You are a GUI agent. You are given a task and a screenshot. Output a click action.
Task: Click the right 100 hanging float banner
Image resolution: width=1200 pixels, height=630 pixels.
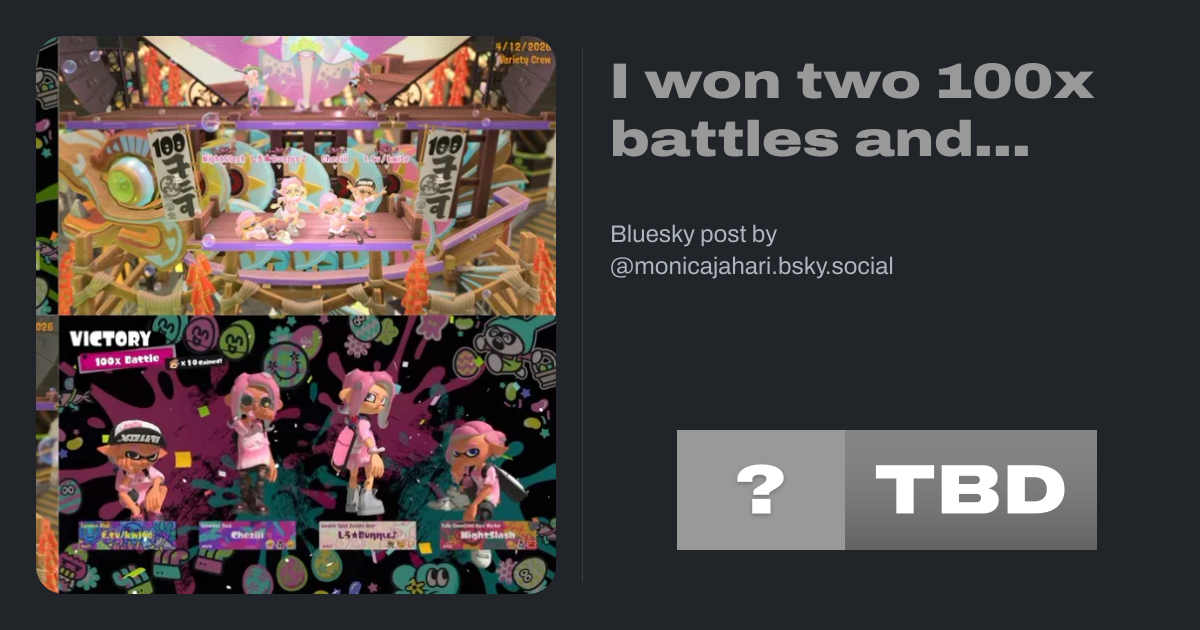coord(441,173)
